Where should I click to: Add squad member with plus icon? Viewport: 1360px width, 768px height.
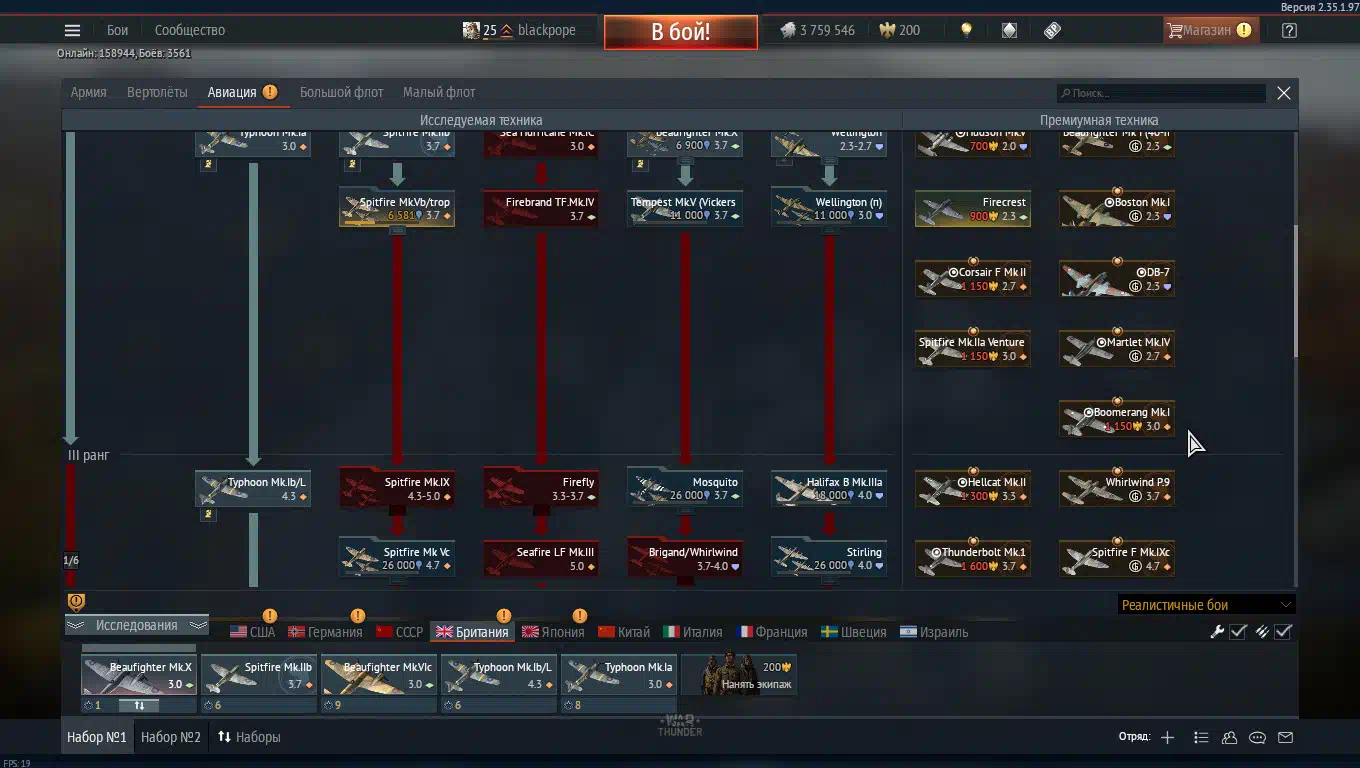[x=1167, y=737]
